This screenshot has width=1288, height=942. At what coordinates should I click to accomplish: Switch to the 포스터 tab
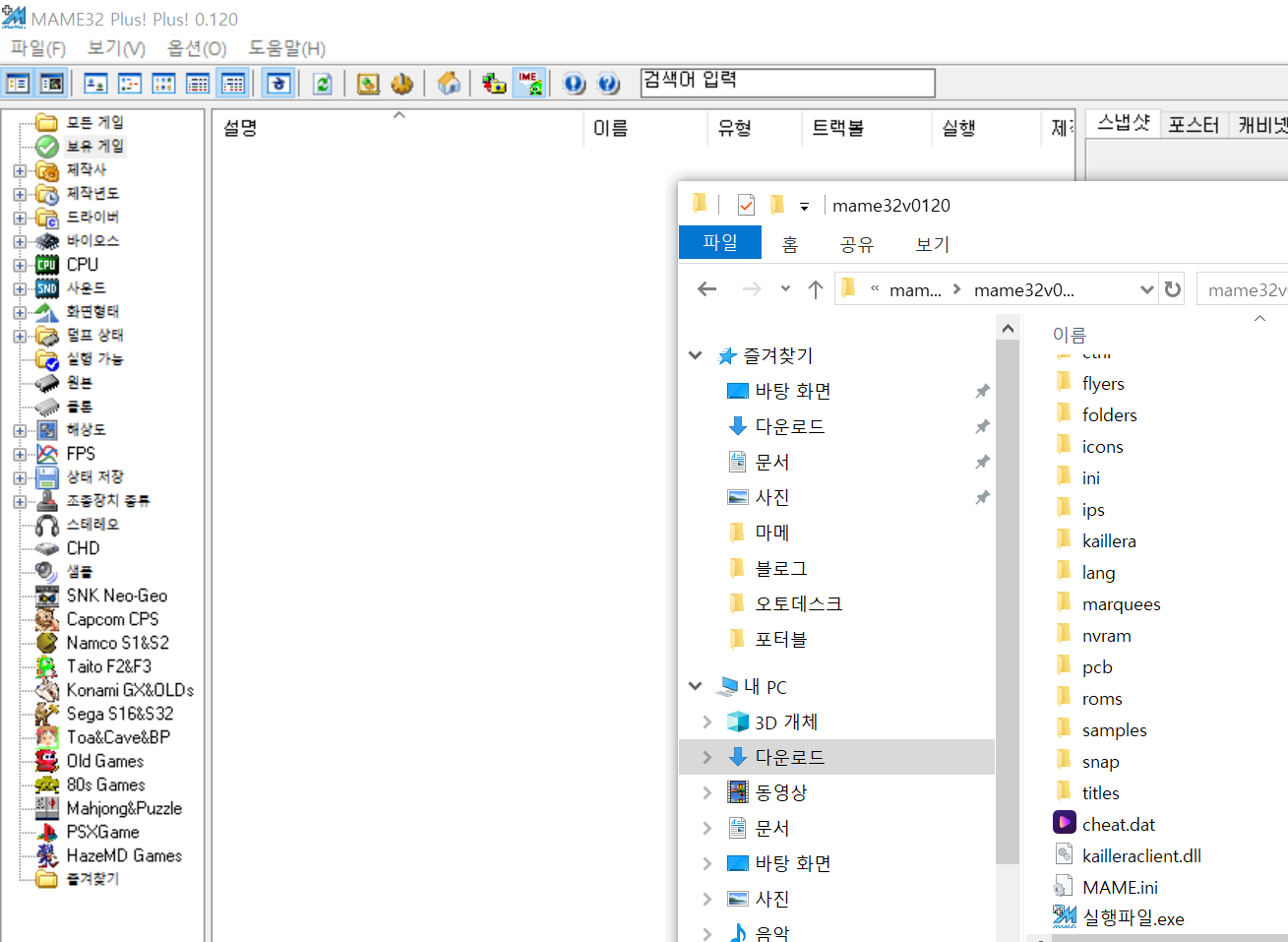[1194, 125]
